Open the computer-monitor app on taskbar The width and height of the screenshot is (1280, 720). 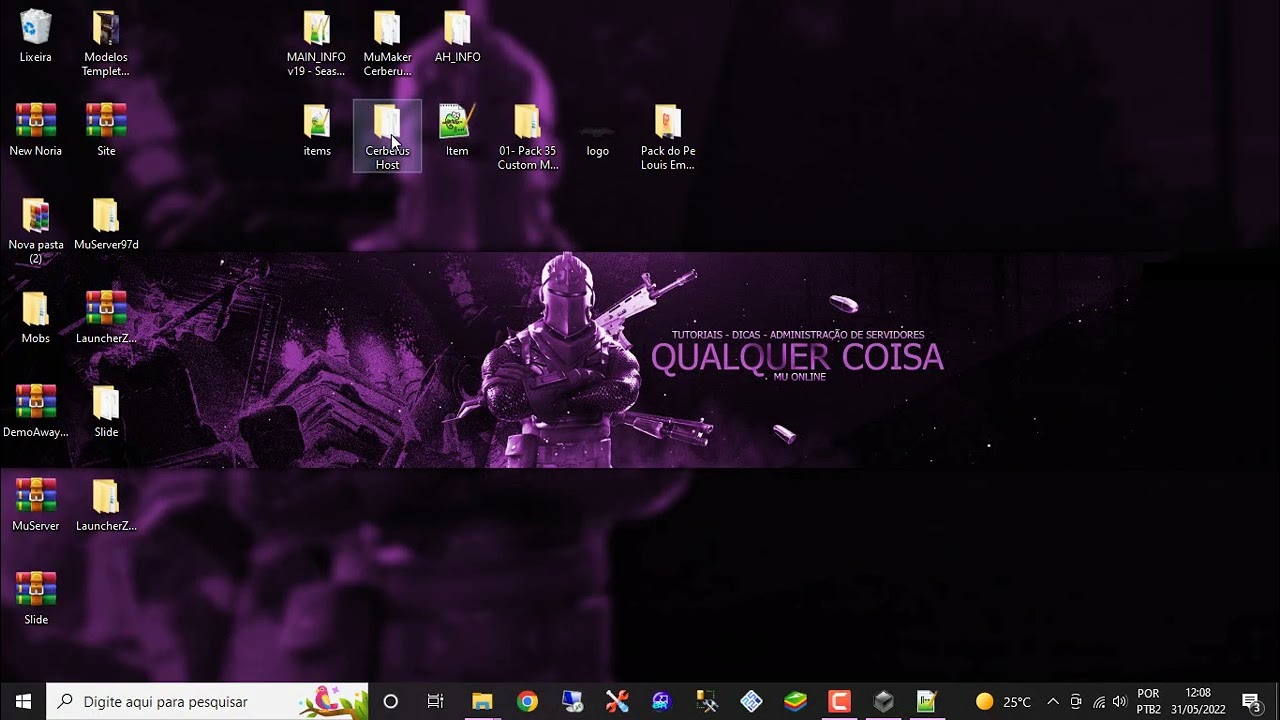pyautogui.click(x=572, y=701)
